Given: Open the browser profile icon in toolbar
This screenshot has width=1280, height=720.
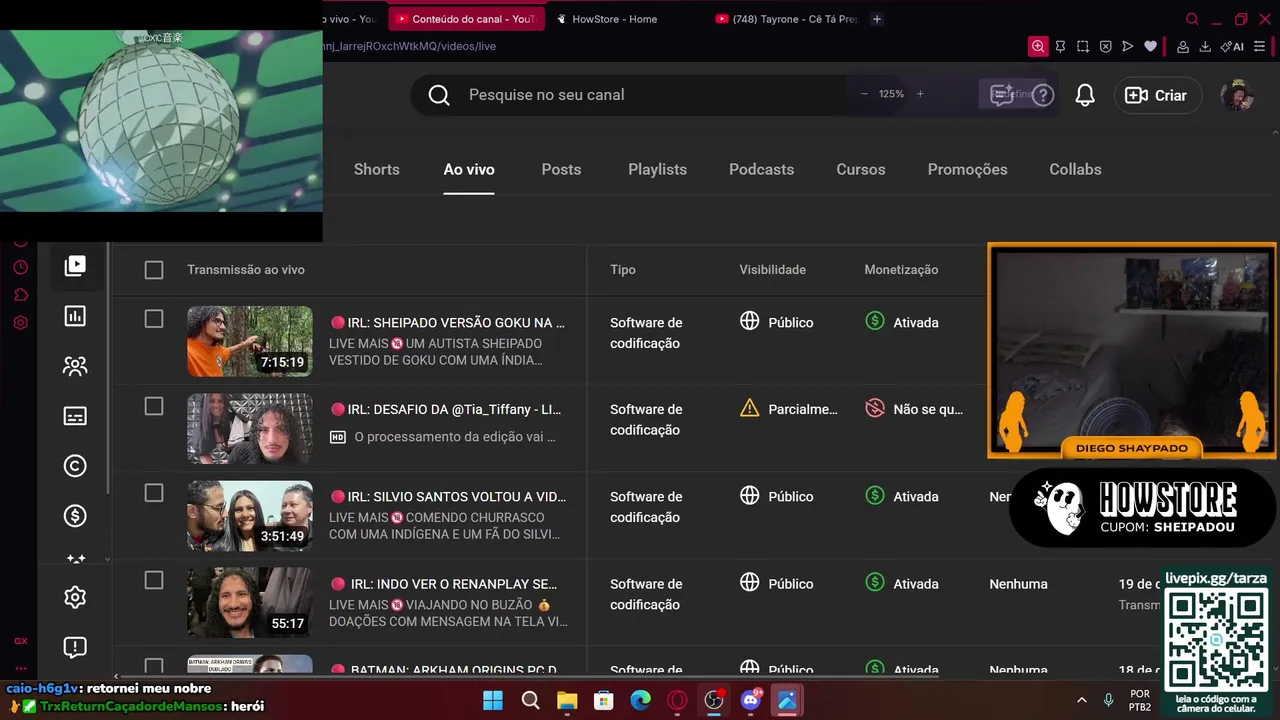Looking at the screenshot, I should pyautogui.click(x=1183, y=46).
